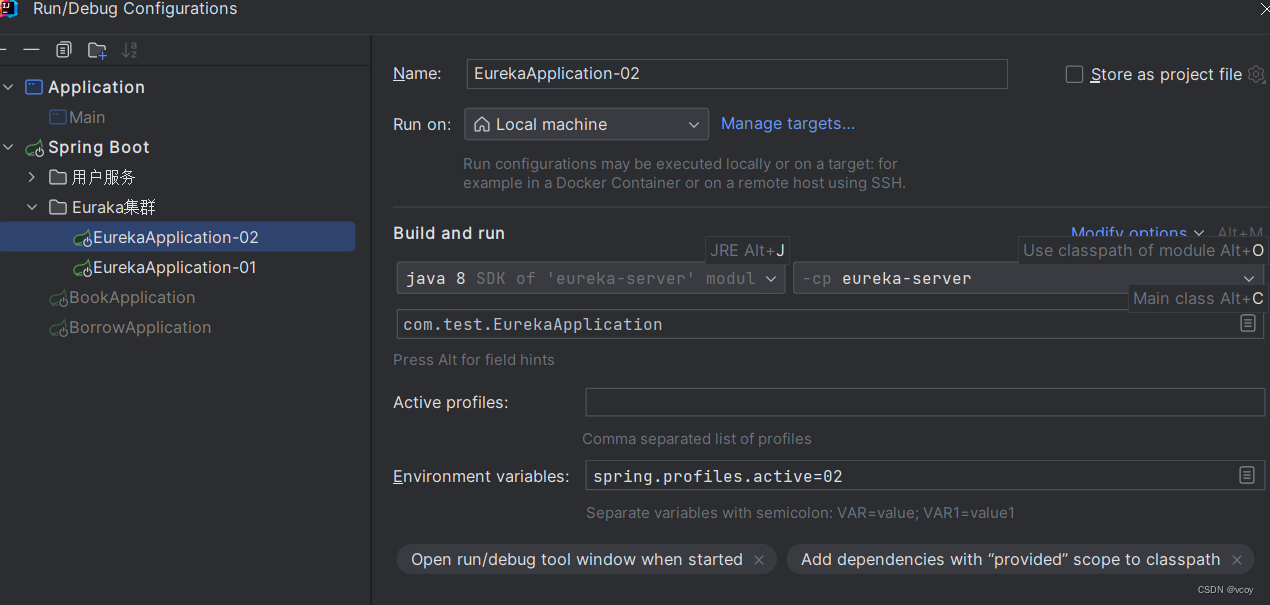This screenshot has height=605, width=1270.
Task: Expand the 用户服务 folder node
Action: (32, 177)
